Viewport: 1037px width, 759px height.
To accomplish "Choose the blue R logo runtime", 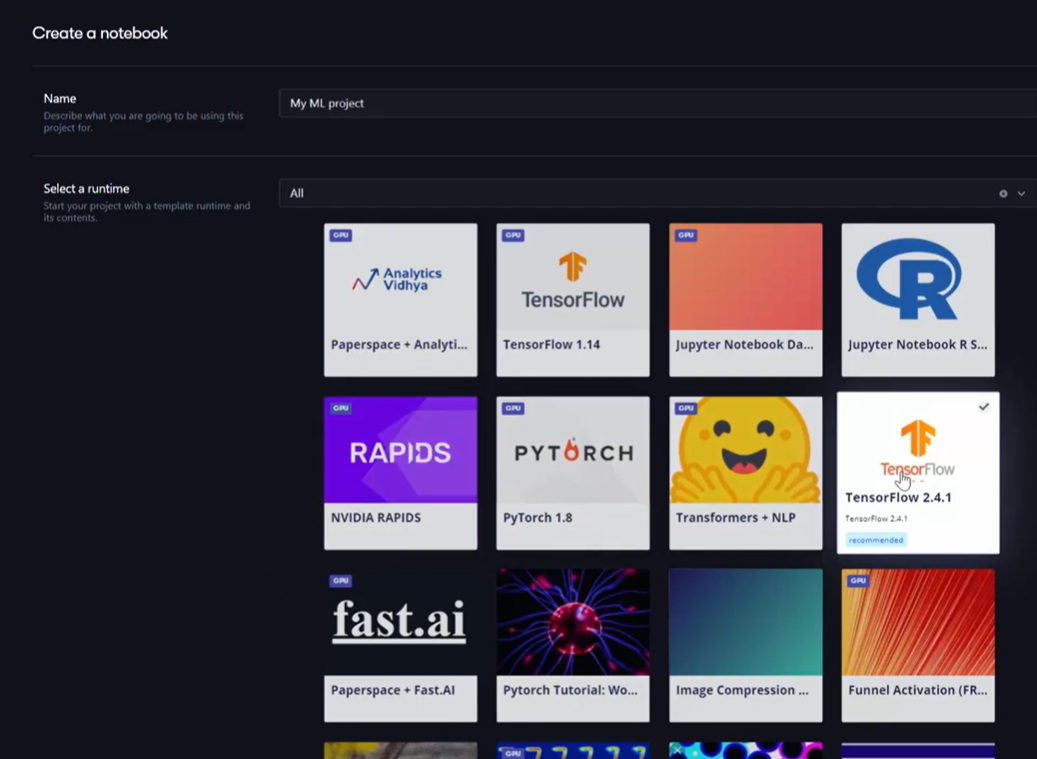I will [909, 278].
